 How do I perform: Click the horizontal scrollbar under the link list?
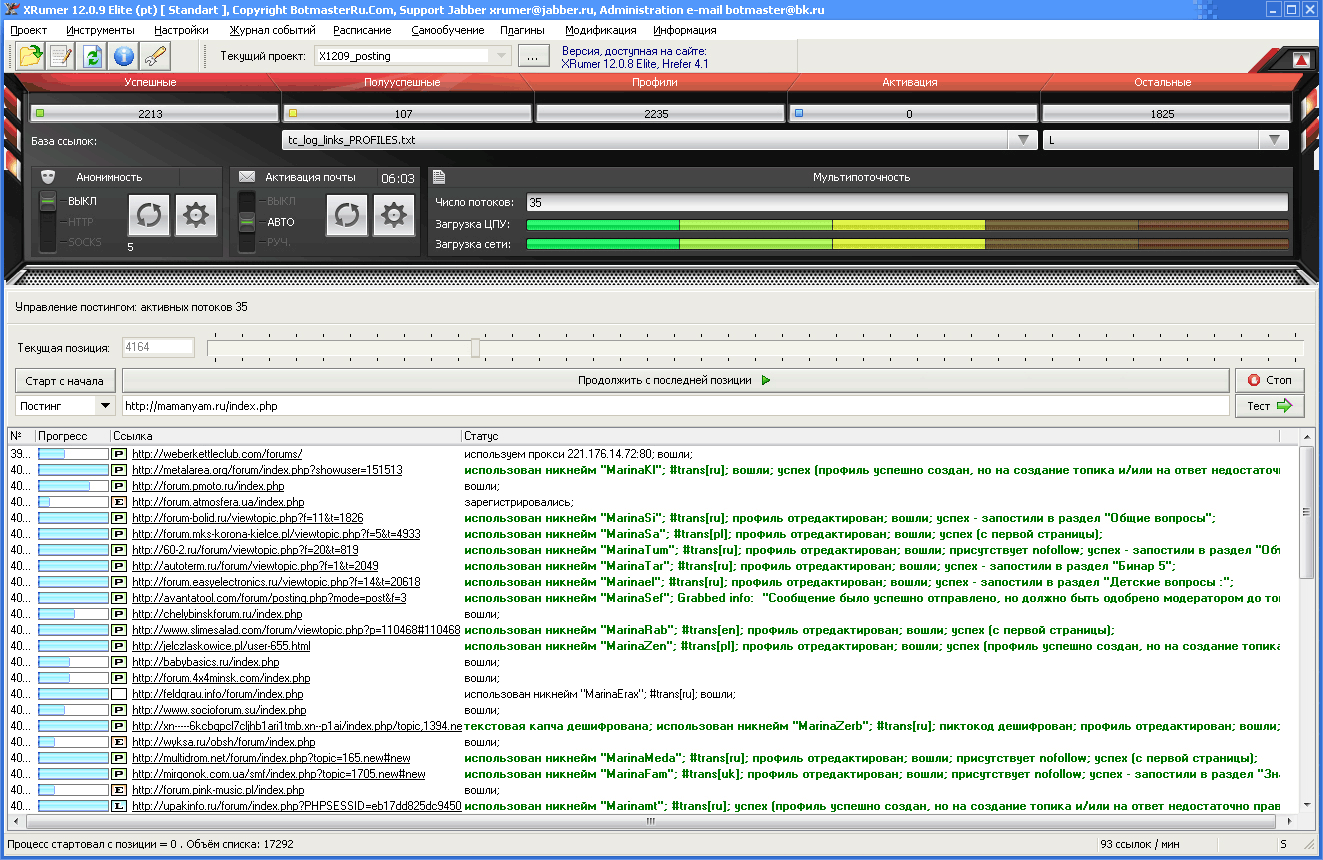[650, 822]
